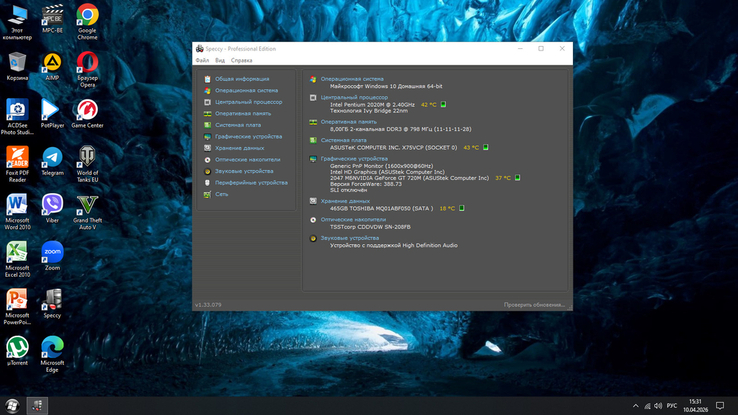Select Центральный процессор in the sidebar
Image resolution: width=738 pixels, height=415 pixels.
249,102
